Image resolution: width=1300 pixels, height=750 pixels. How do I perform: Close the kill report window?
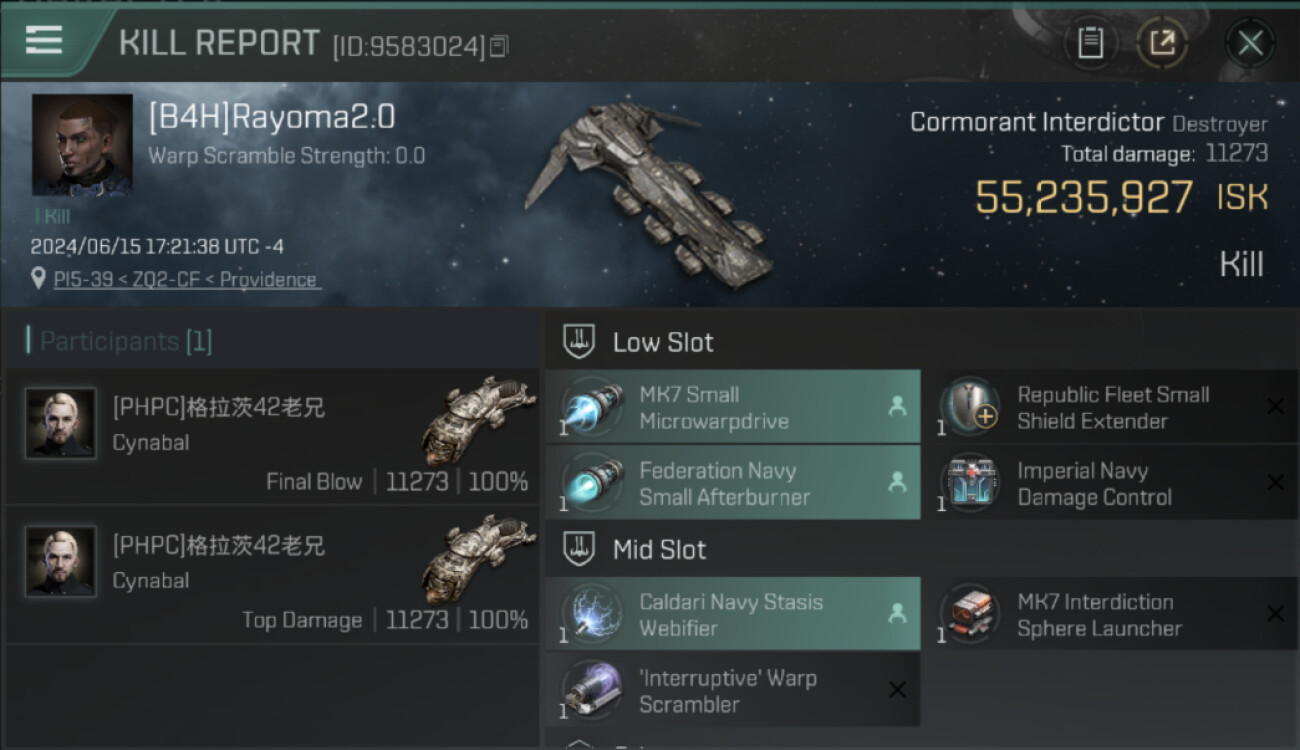click(x=1250, y=43)
